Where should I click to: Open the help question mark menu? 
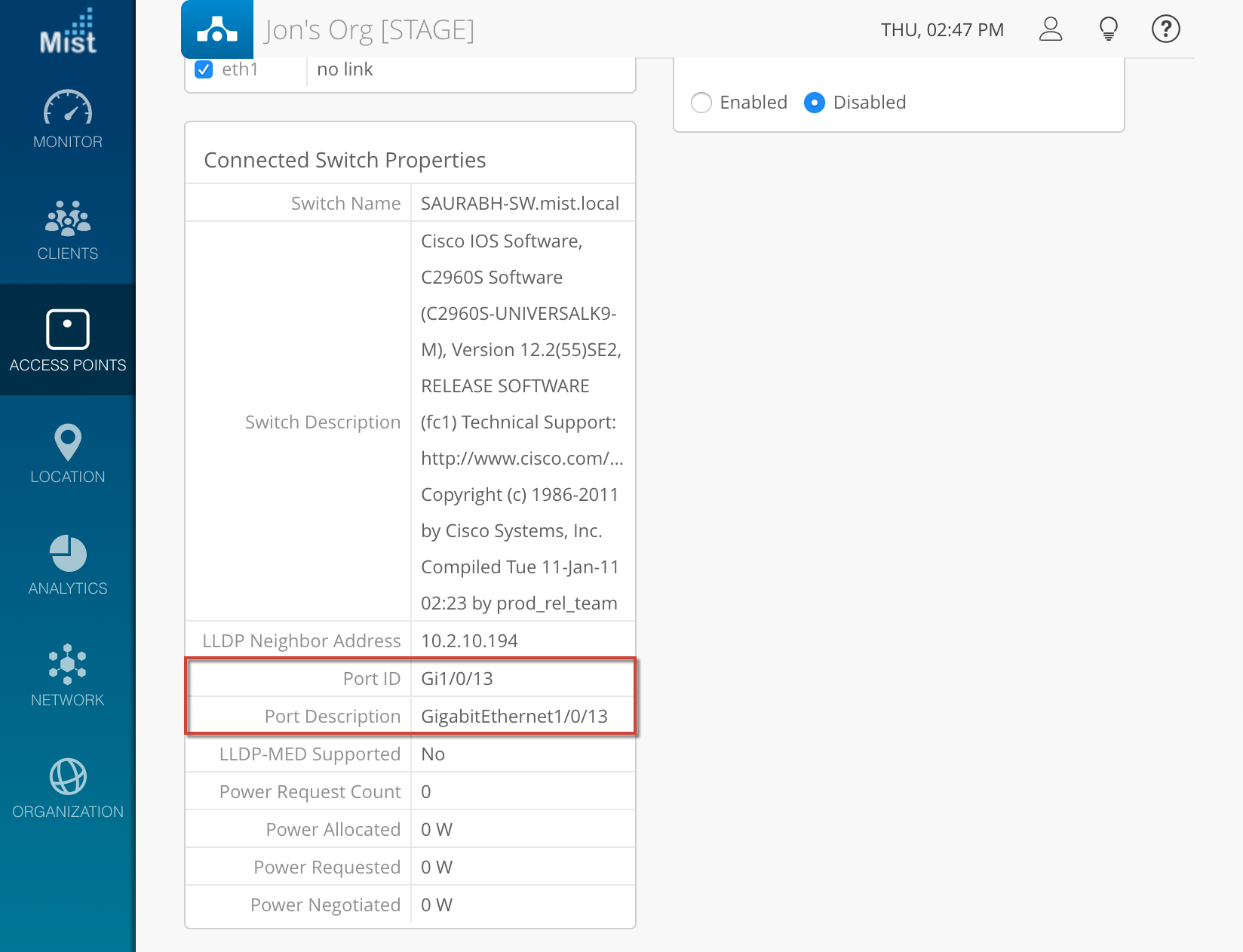pos(1165,29)
